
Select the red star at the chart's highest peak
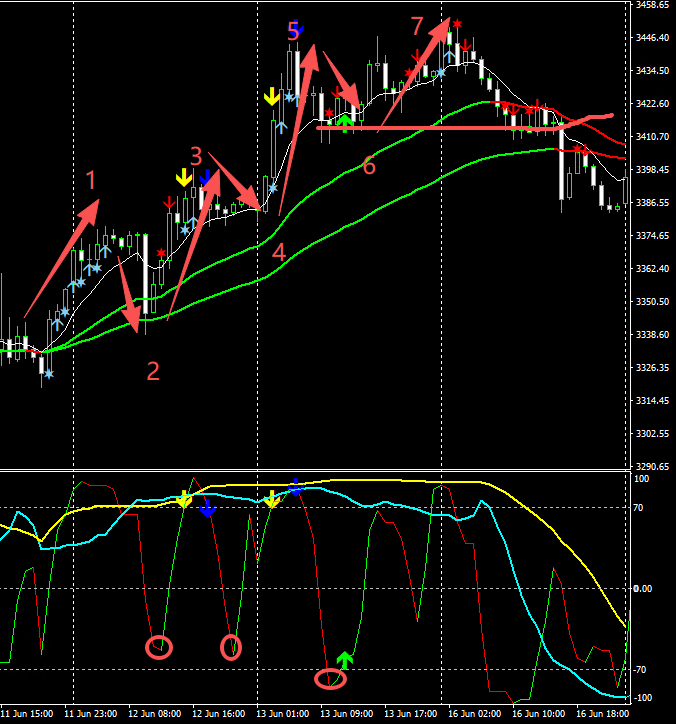point(456,23)
